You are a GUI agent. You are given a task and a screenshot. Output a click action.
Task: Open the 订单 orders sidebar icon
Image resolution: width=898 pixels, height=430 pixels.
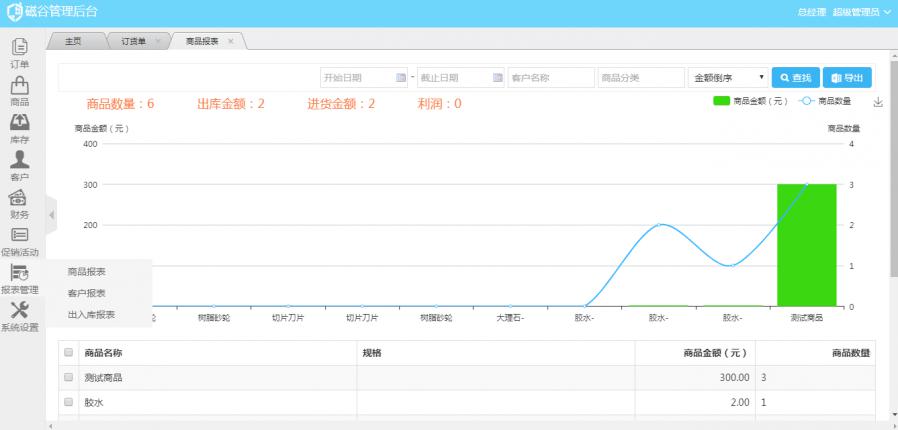click(20, 47)
